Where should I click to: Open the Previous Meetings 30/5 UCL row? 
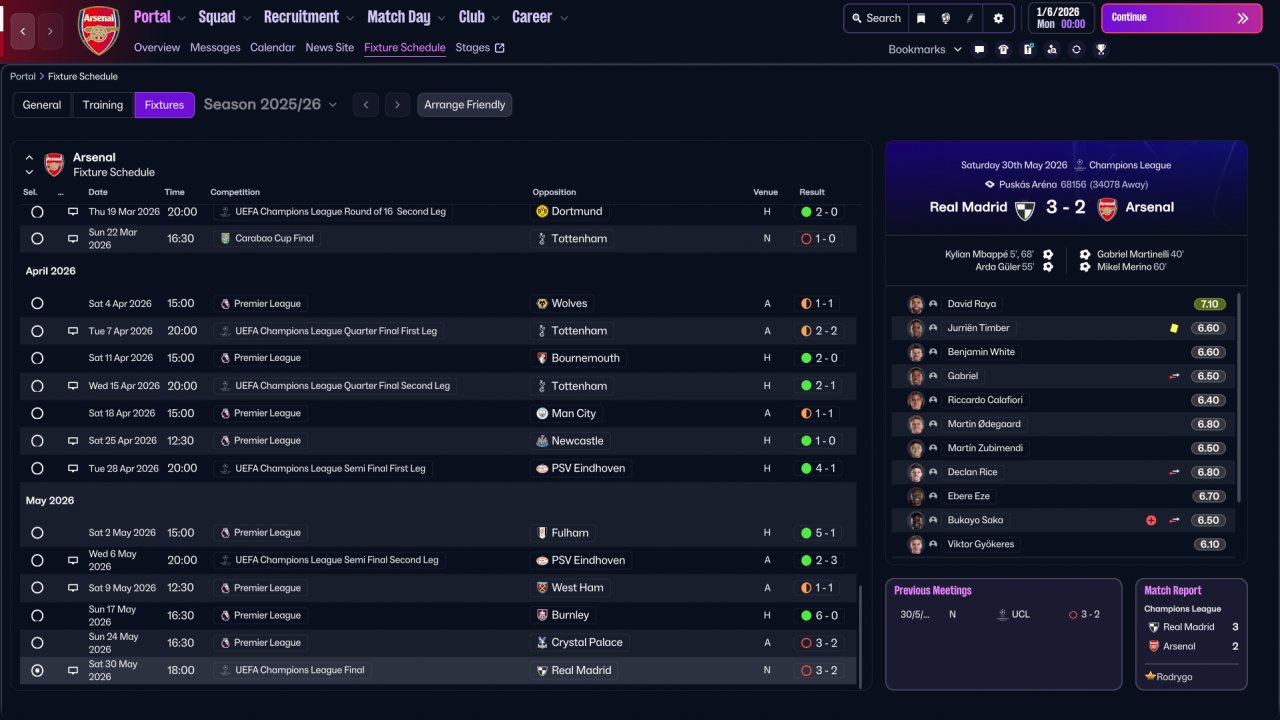tap(1003, 615)
